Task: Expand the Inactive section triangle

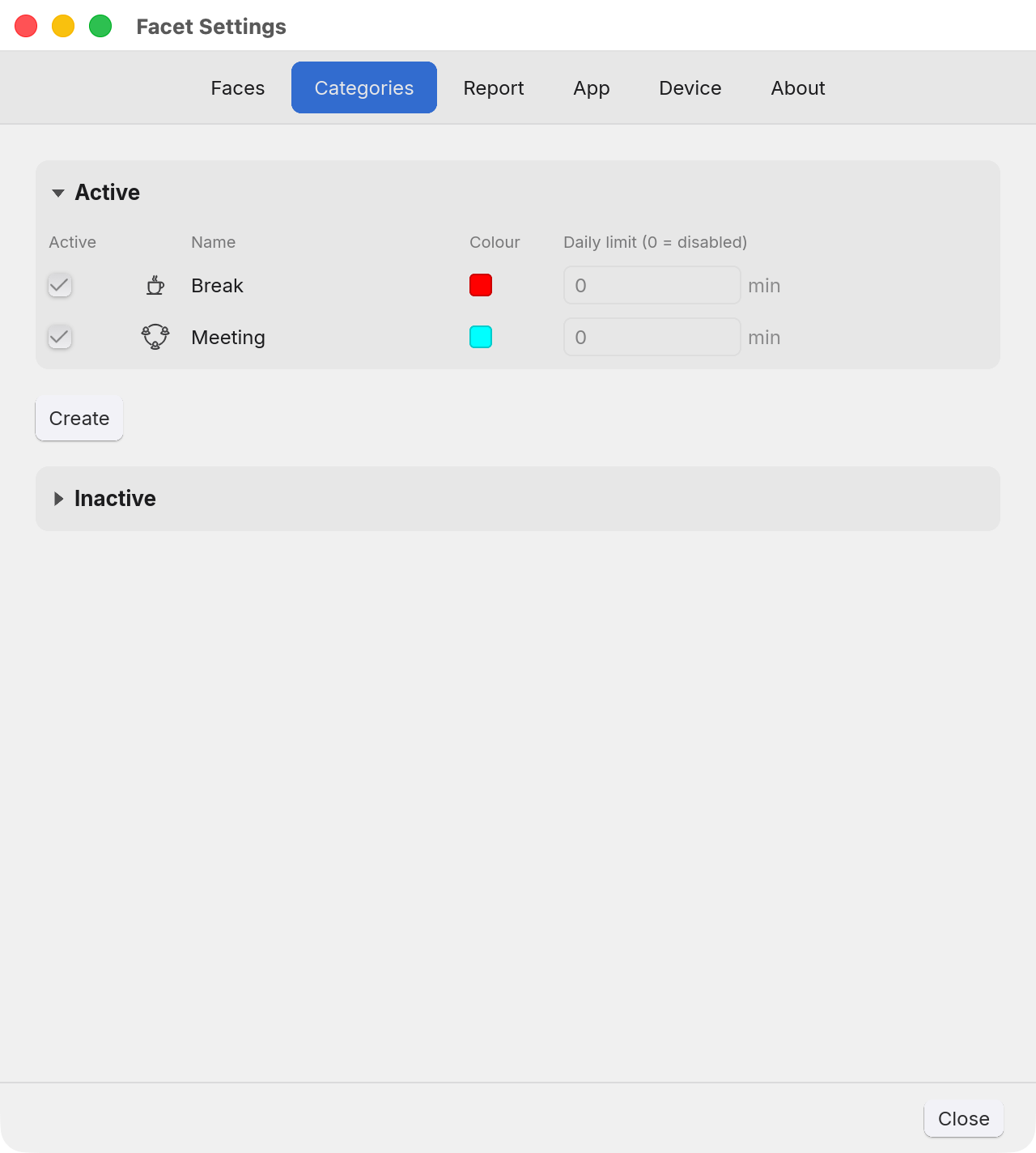Action: (x=58, y=499)
